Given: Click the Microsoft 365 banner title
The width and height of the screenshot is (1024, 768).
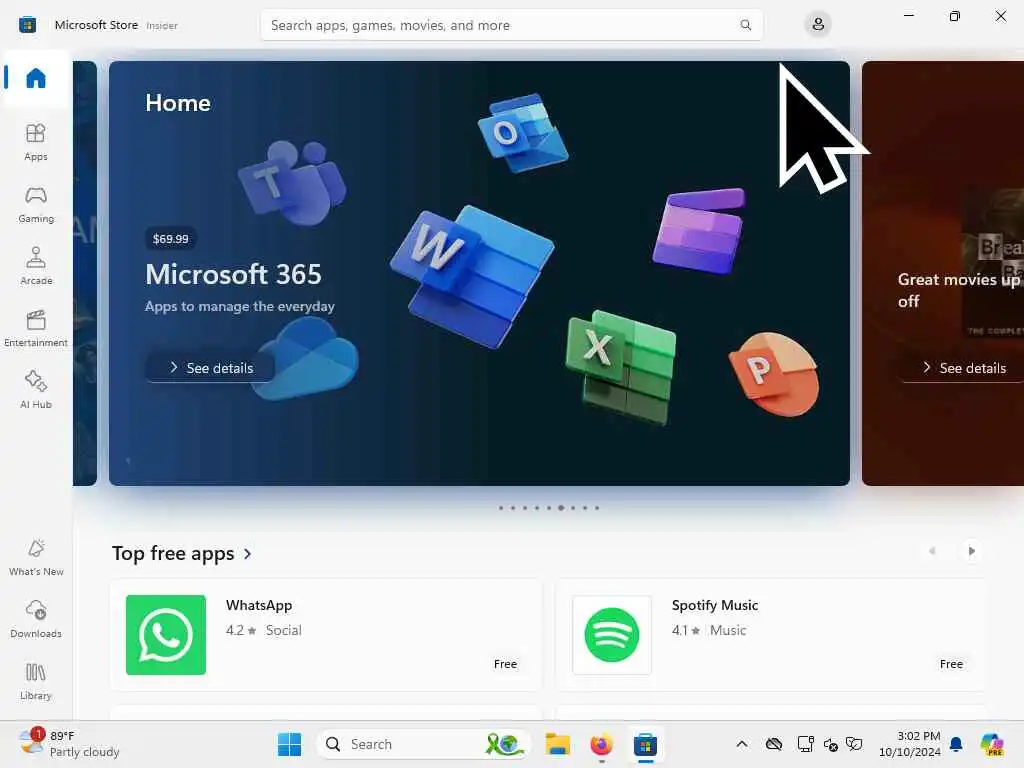Looking at the screenshot, I should tap(233, 274).
